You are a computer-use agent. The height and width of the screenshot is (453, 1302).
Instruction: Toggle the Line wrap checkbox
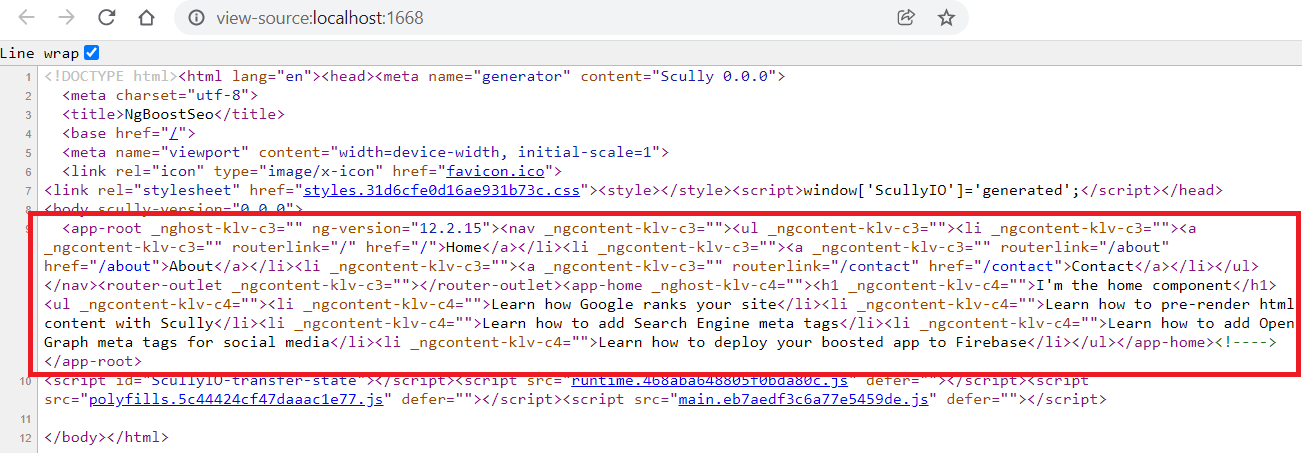(x=92, y=52)
